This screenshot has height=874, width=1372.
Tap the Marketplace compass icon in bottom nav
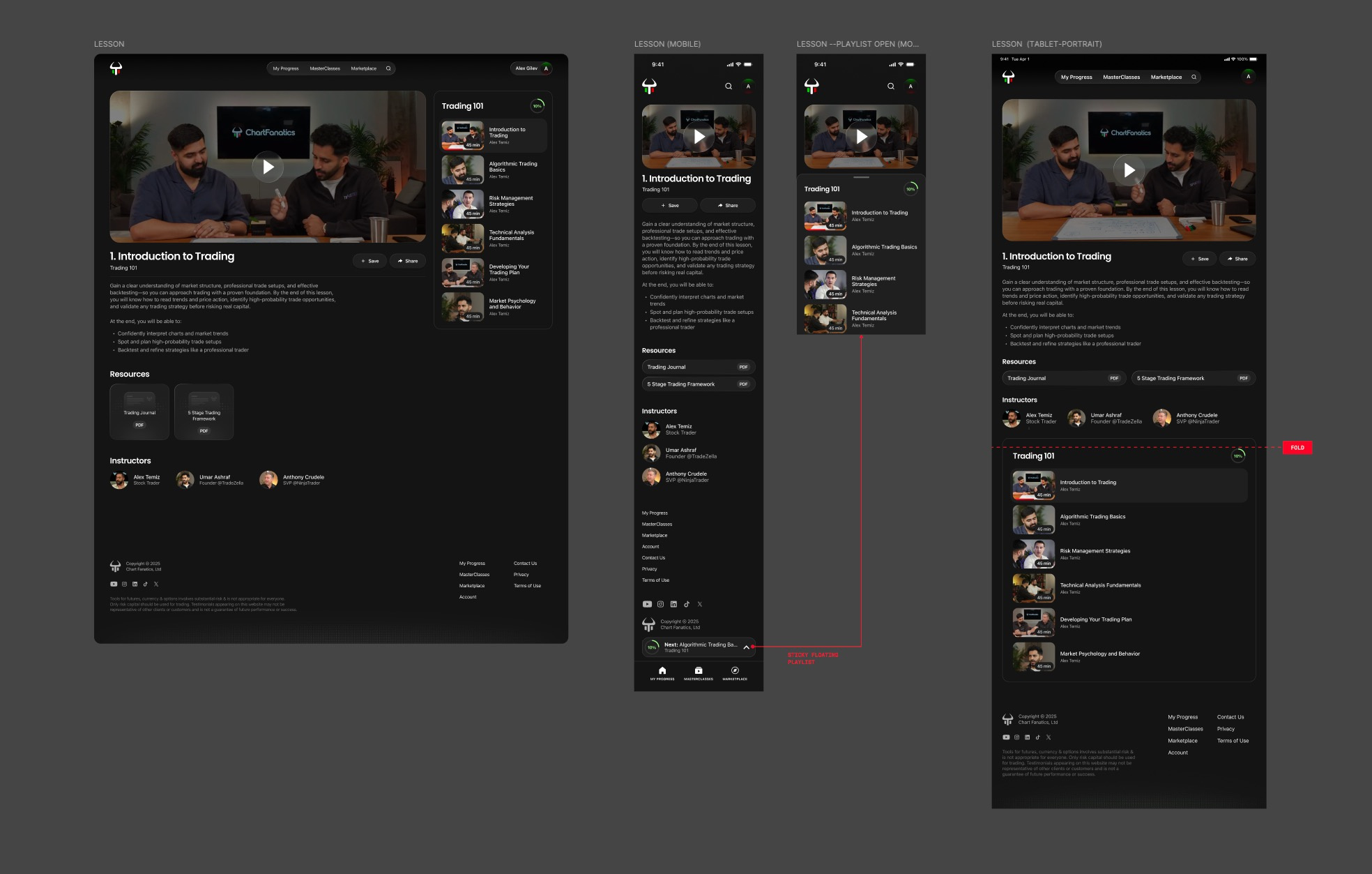(734, 670)
